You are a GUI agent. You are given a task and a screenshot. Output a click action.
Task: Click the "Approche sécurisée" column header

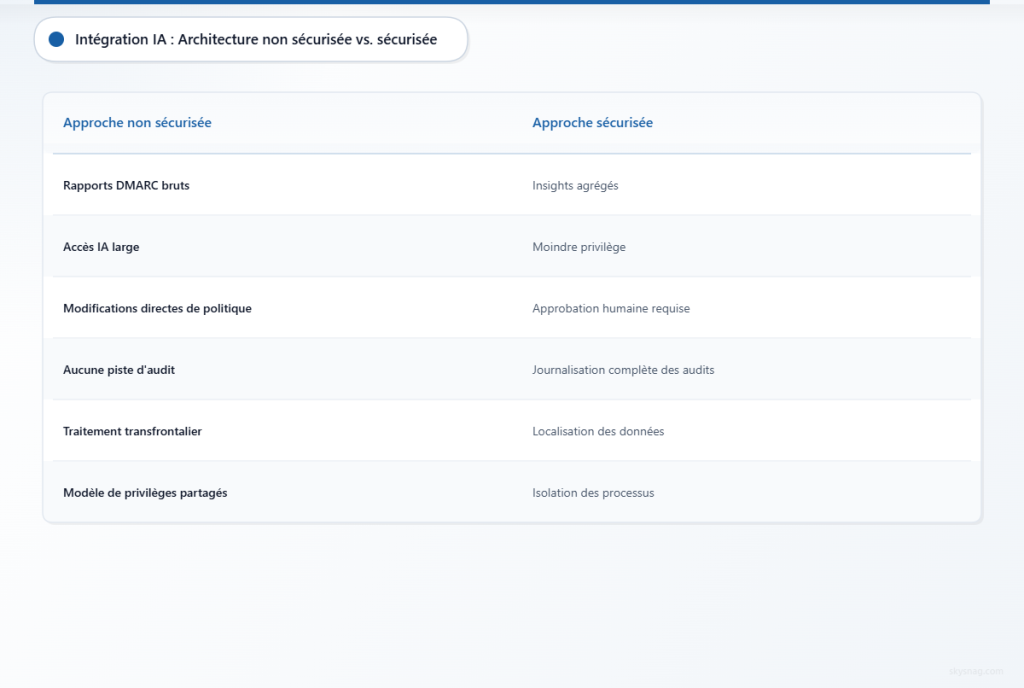(592, 123)
